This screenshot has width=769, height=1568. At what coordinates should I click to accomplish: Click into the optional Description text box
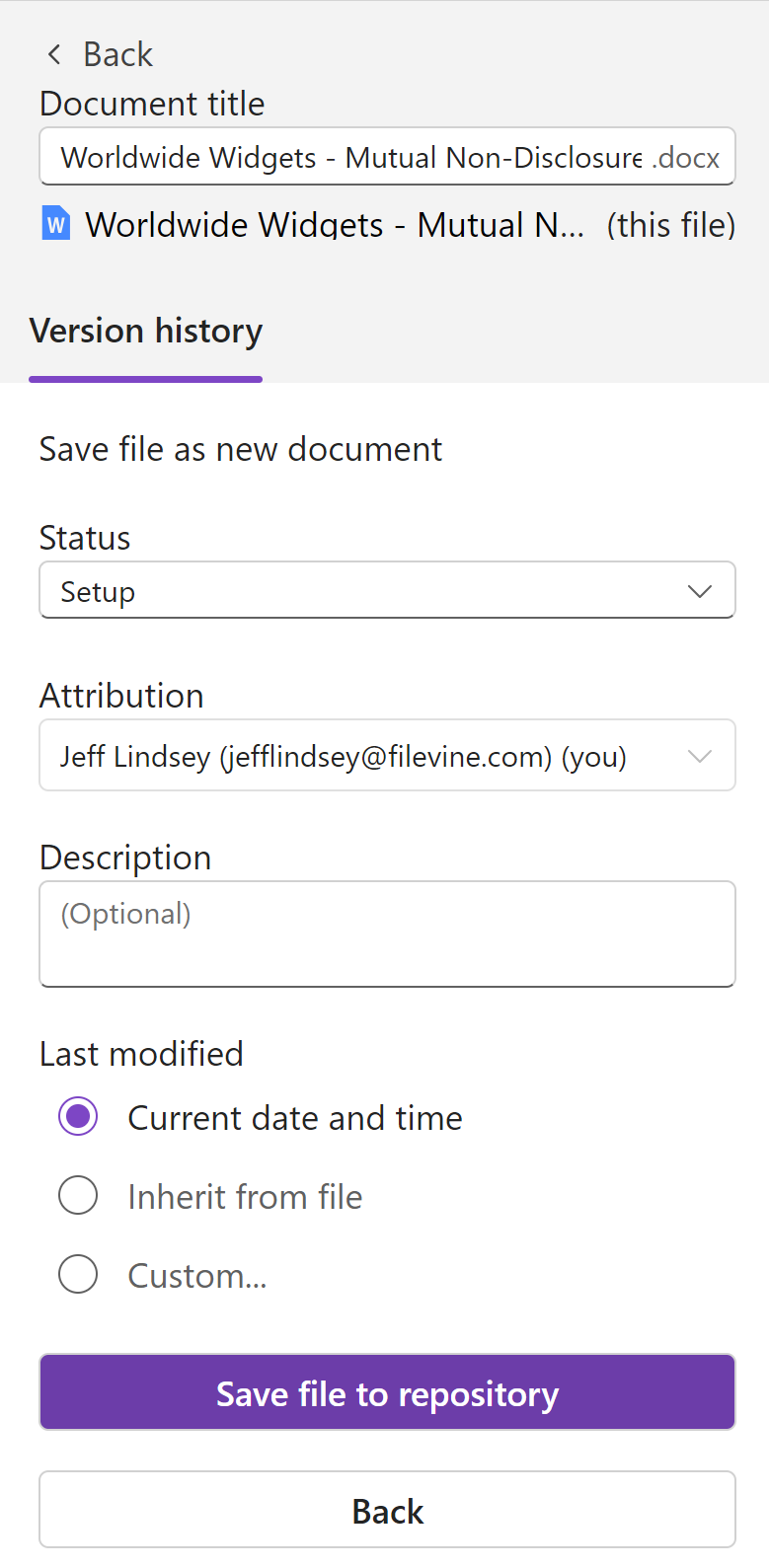[x=387, y=933]
